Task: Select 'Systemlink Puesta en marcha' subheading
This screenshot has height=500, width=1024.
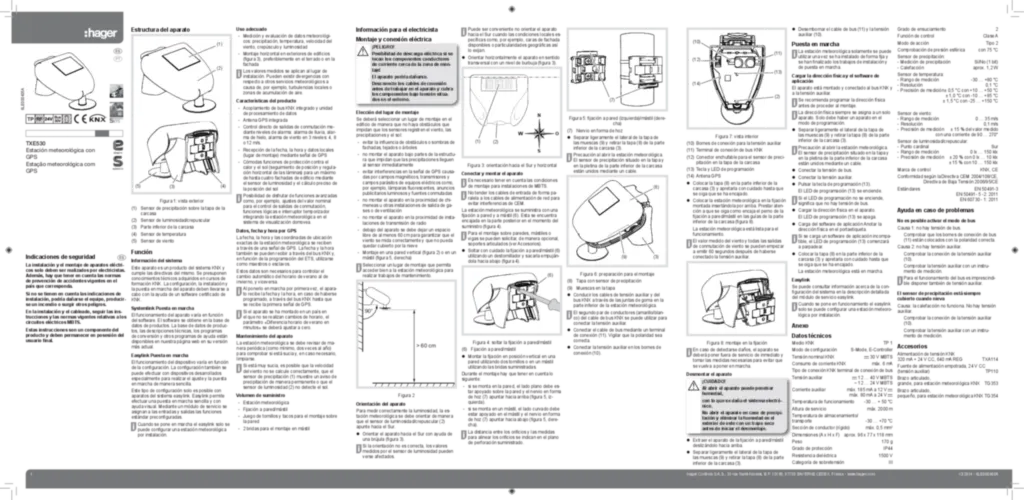Action: (x=163, y=307)
